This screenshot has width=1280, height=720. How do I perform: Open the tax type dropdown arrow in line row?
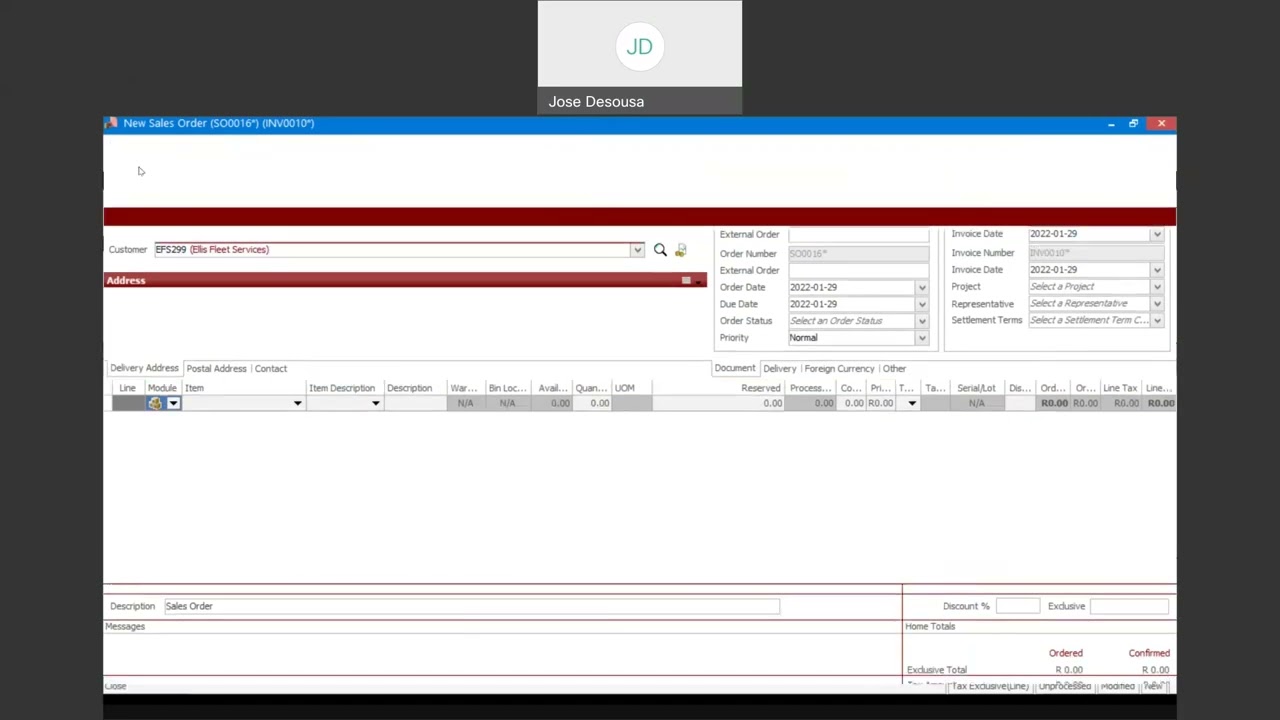pyautogui.click(x=912, y=403)
